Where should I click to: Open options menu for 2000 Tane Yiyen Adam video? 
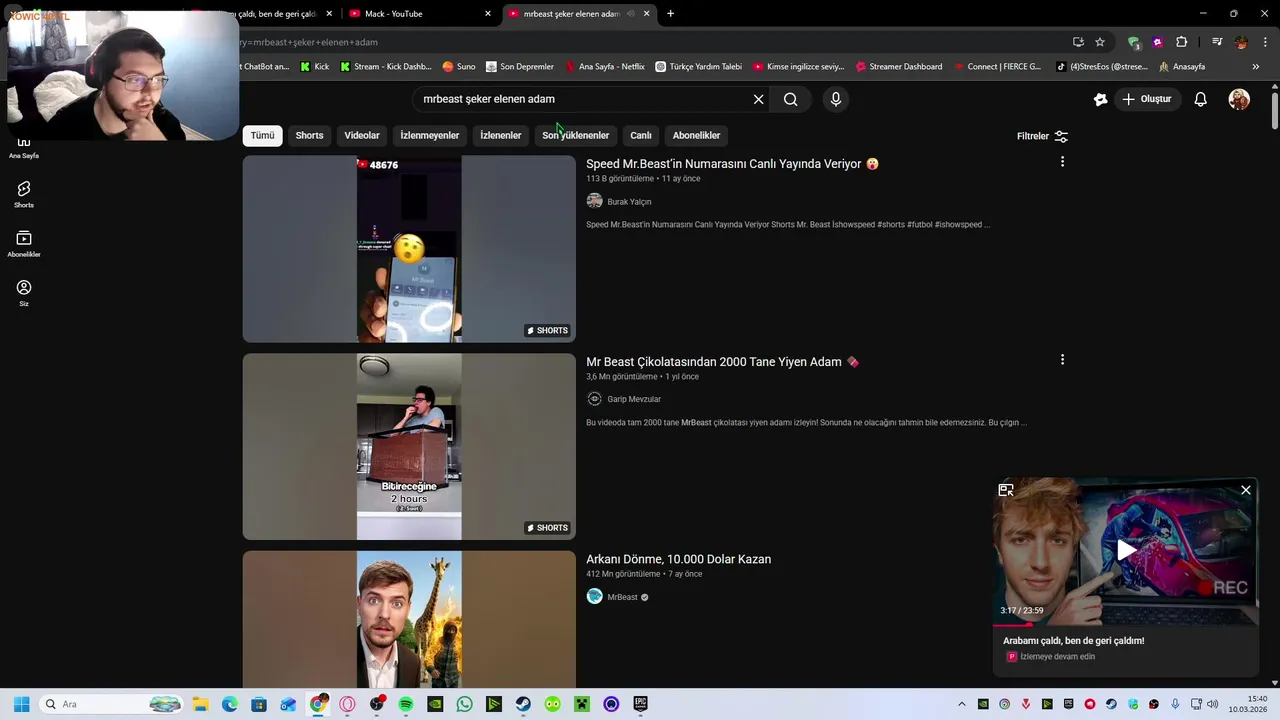(1062, 360)
